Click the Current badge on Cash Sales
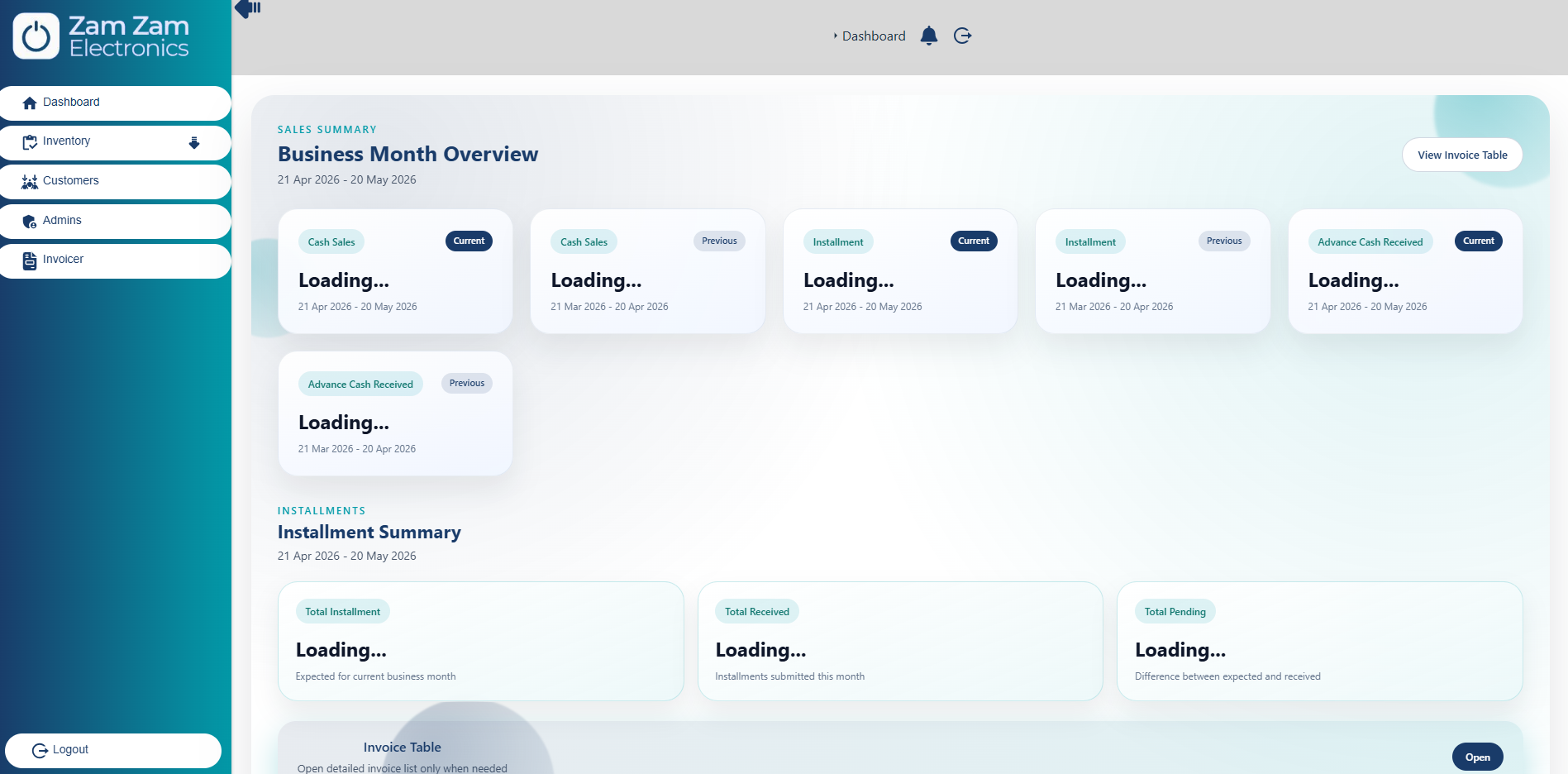 click(x=469, y=241)
